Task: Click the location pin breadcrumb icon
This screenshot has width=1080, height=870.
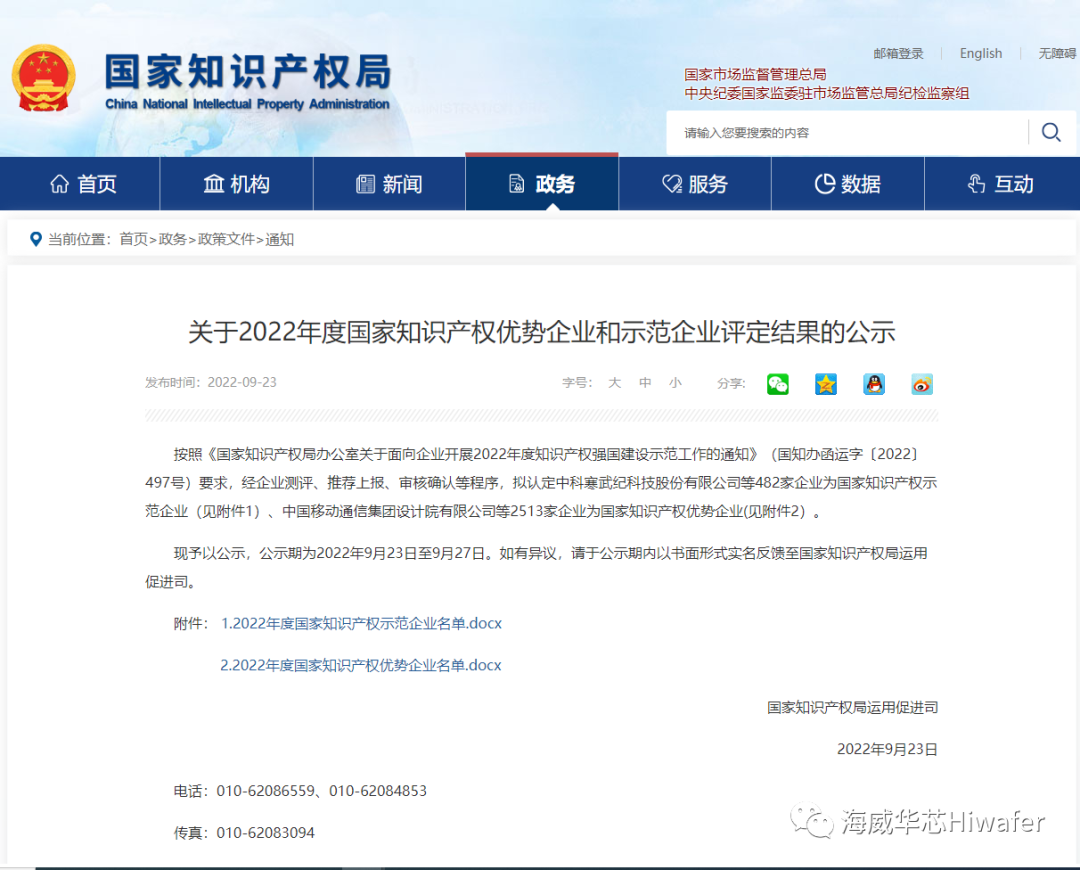Action: [x=37, y=240]
